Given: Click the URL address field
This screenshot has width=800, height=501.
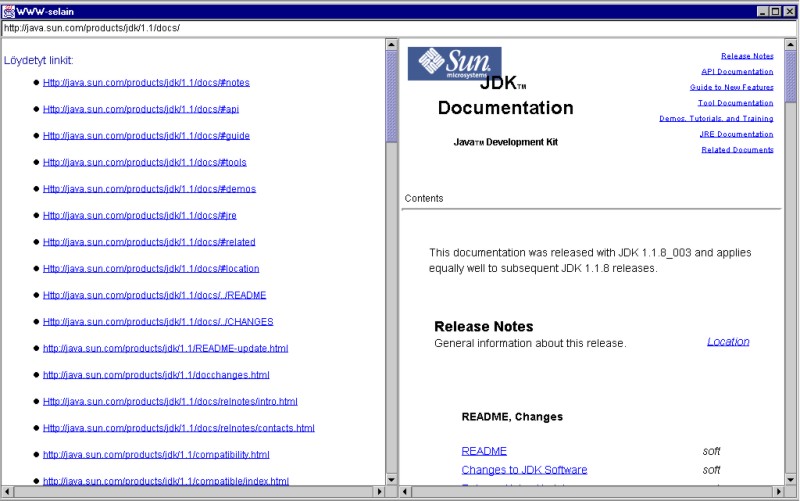Looking at the screenshot, I should pos(398,29).
